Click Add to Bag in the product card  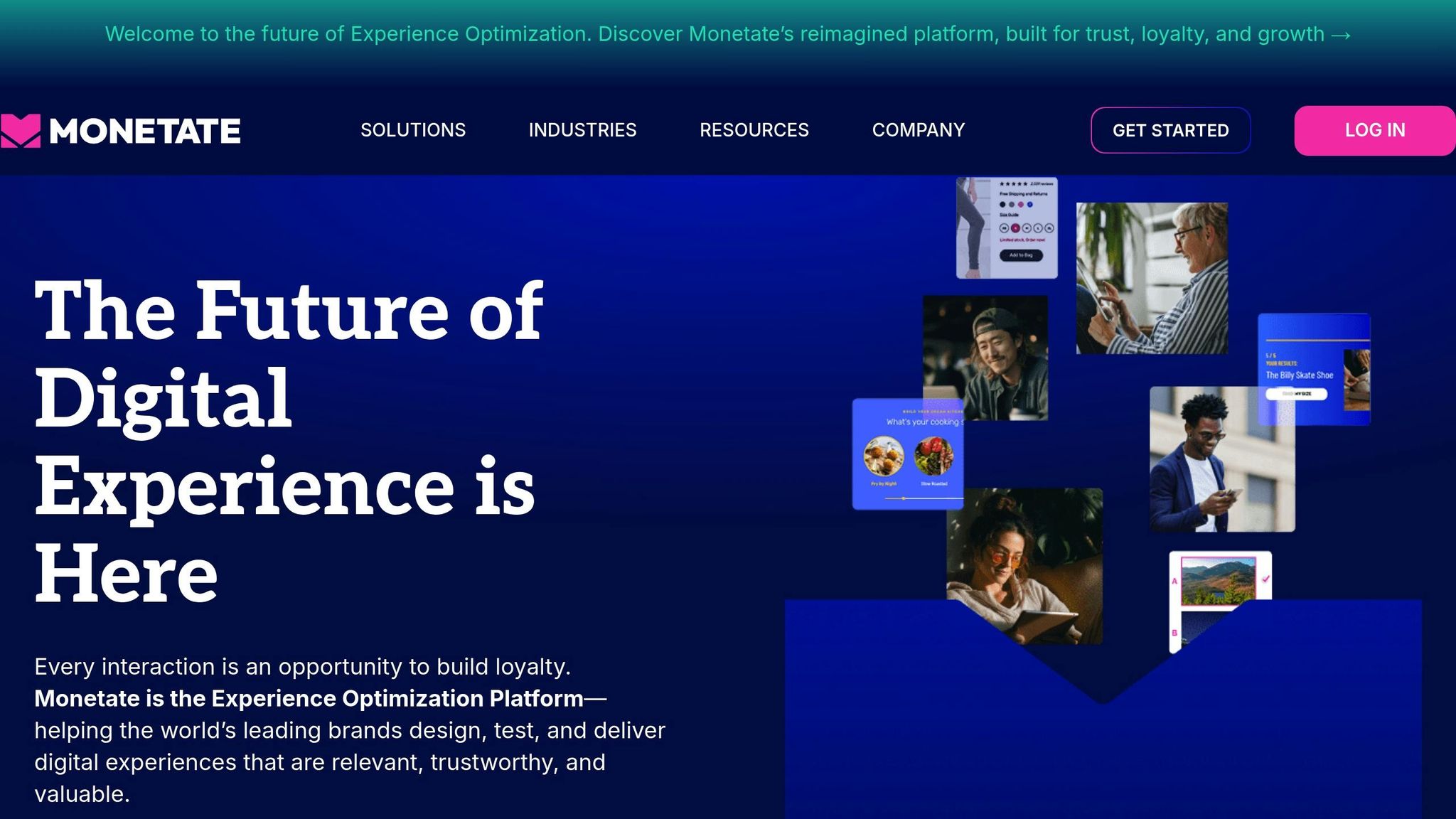(x=1021, y=255)
